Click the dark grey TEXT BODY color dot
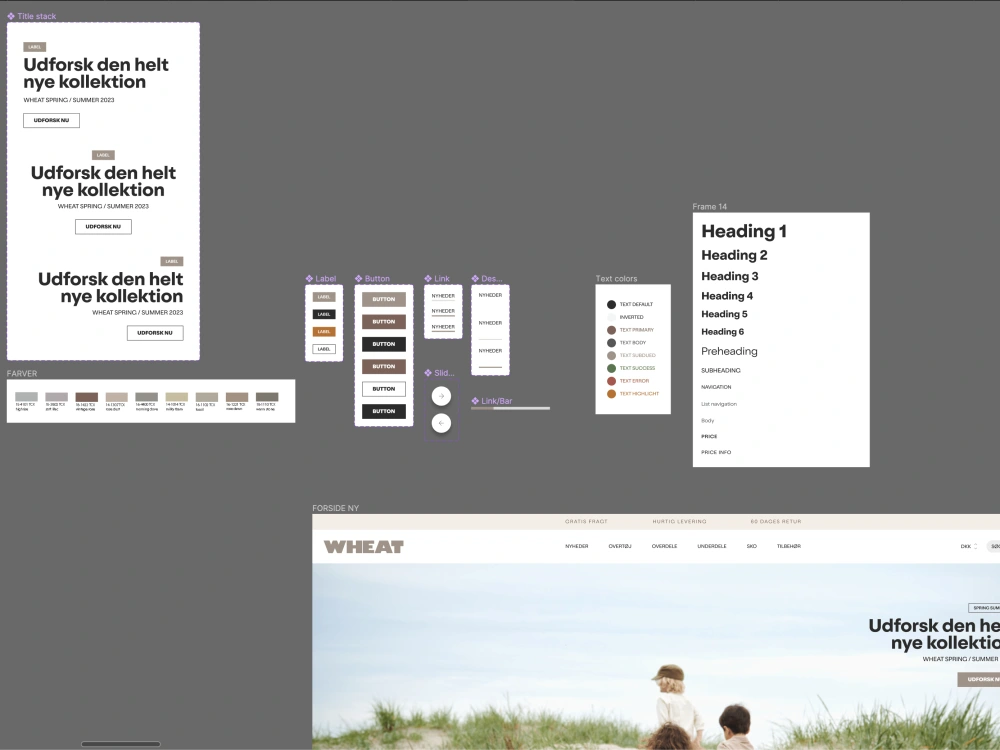The height and width of the screenshot is (750, 1000). pos(611,342)
